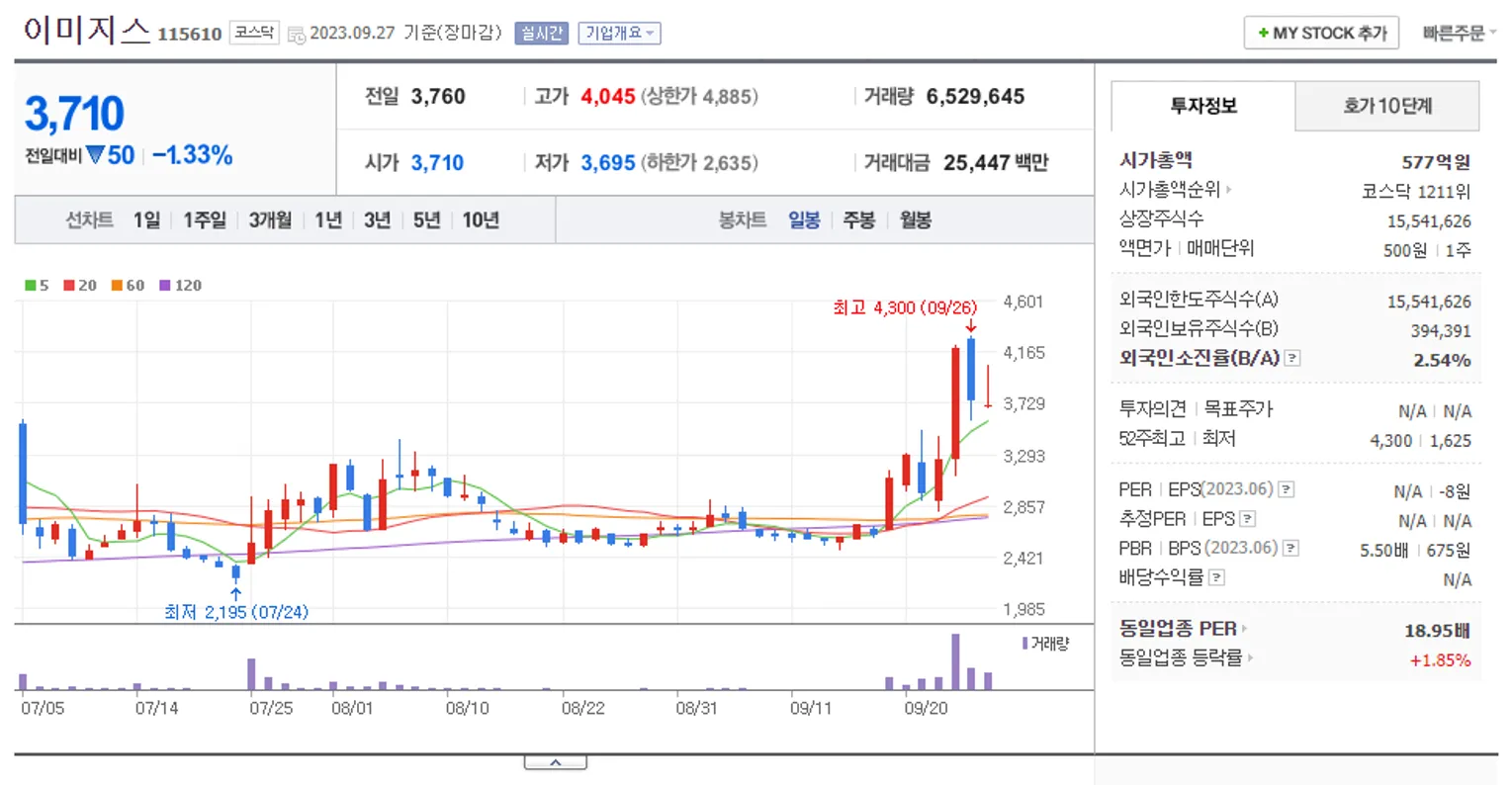This screenshot has height=785, width=1512.
Task: Click the help icon beside PER EPS(2023.06)
Action: [1286, 489]
